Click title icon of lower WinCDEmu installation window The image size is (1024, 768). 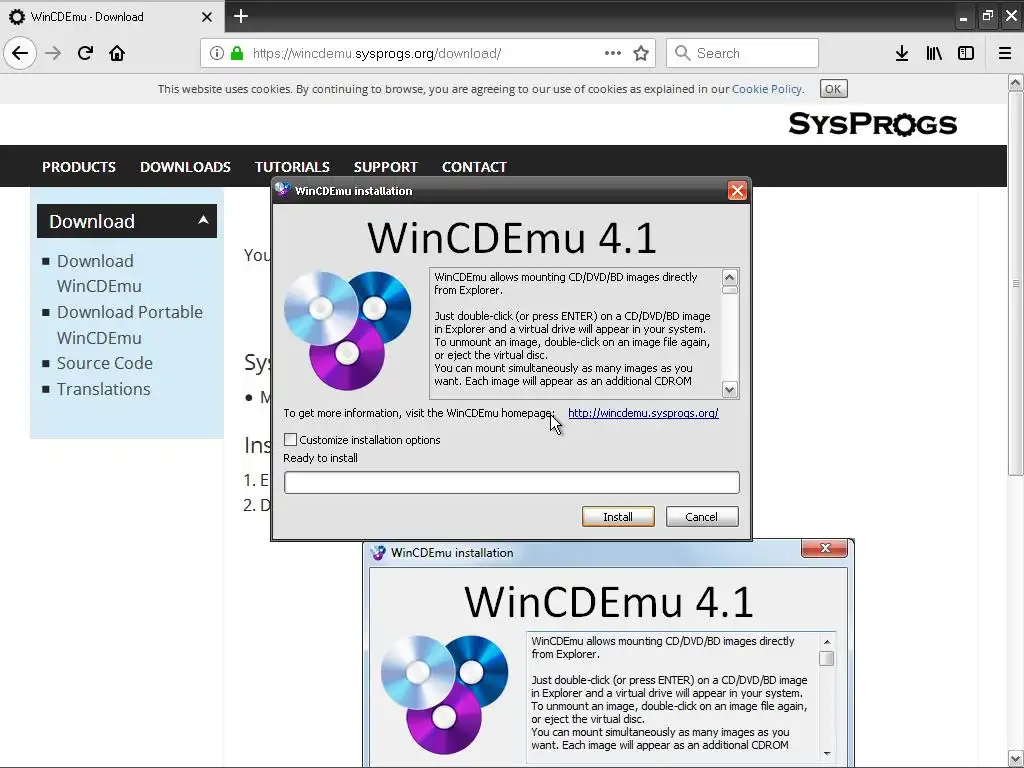tap(378, 552)
